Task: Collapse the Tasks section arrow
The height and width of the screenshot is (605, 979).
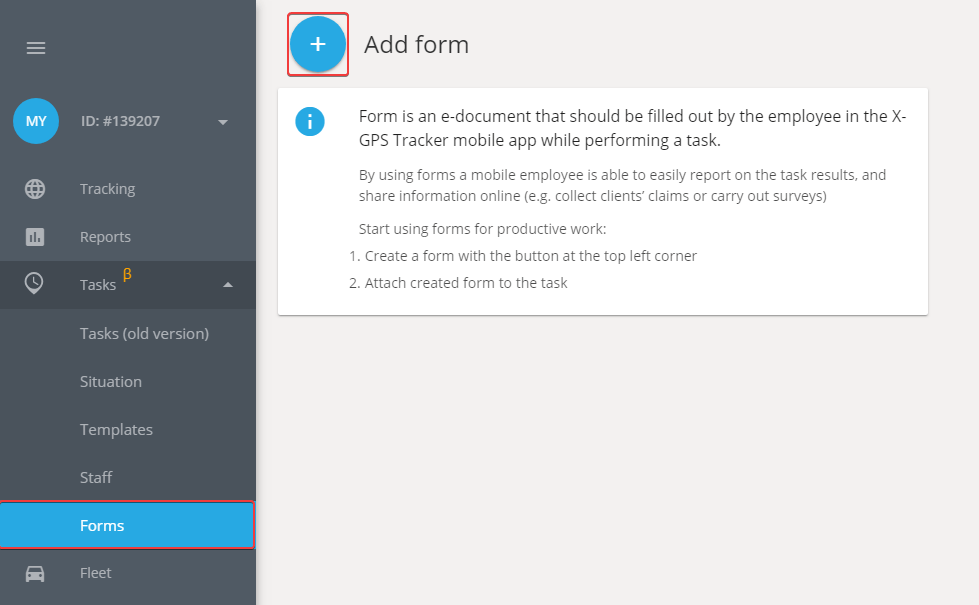Action: tap(228, 285)
